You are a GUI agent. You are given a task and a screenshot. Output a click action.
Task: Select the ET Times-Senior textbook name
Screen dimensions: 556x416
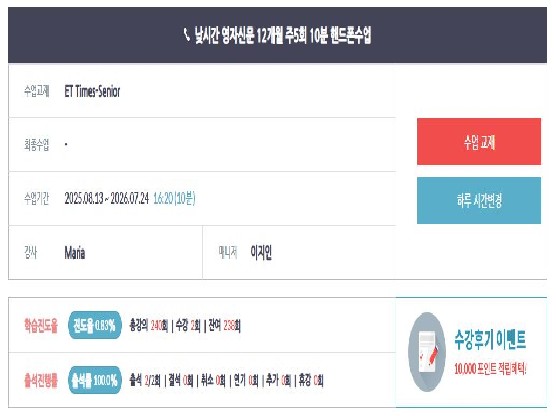click(x=92, y=91)
